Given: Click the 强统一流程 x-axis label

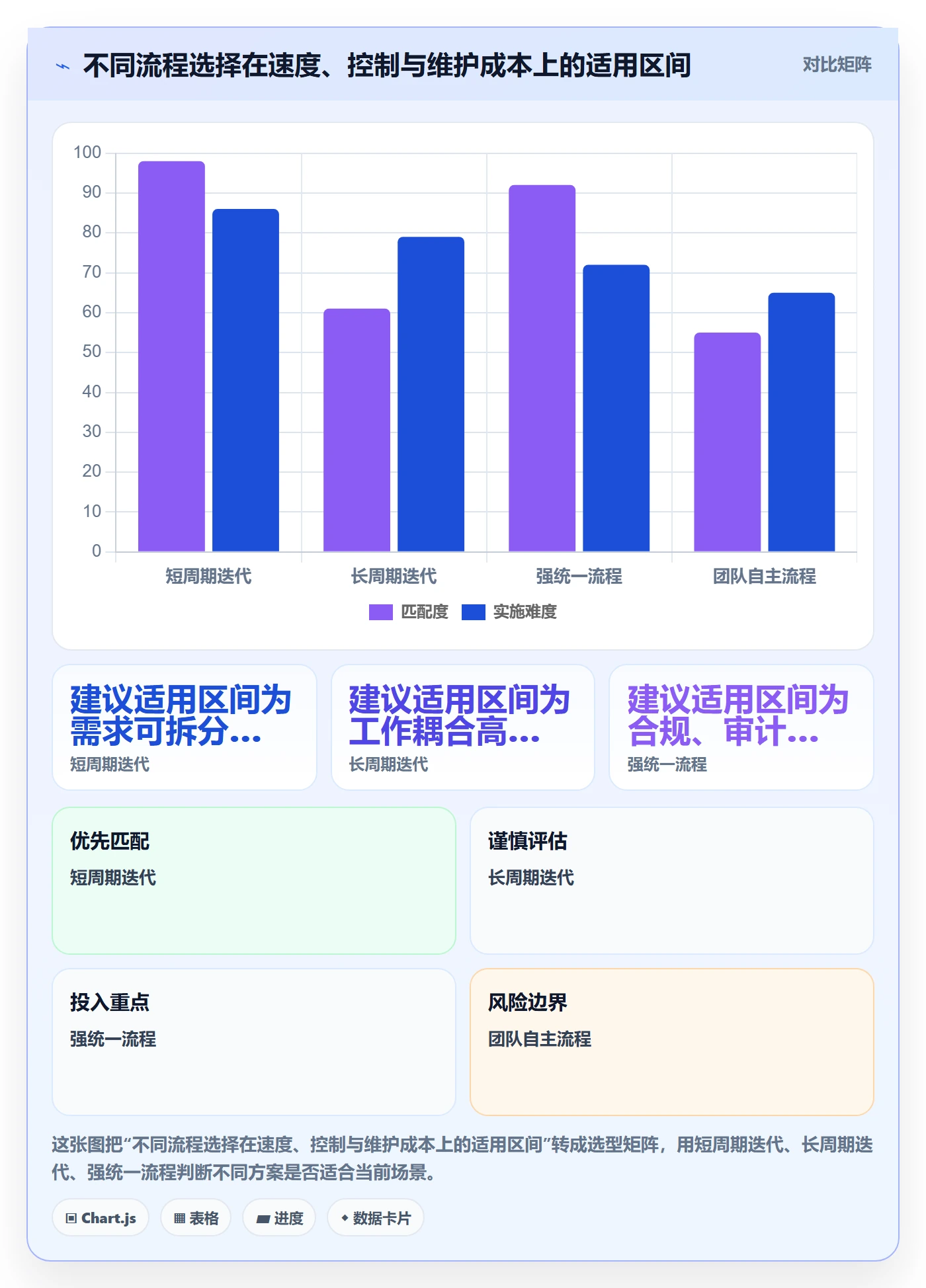Looking at the screenshot, I should tap(579, 577).
